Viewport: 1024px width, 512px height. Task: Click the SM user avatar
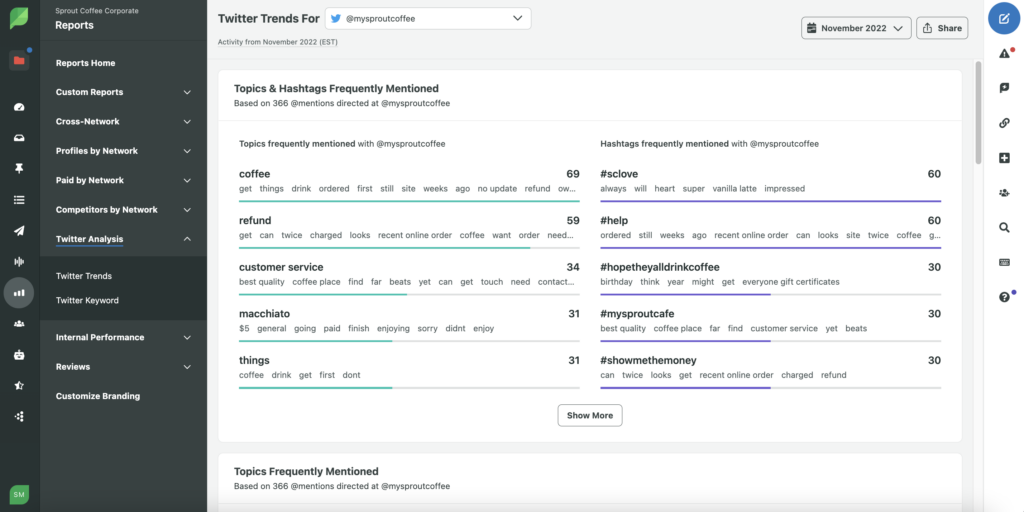(x=19, y=494)
